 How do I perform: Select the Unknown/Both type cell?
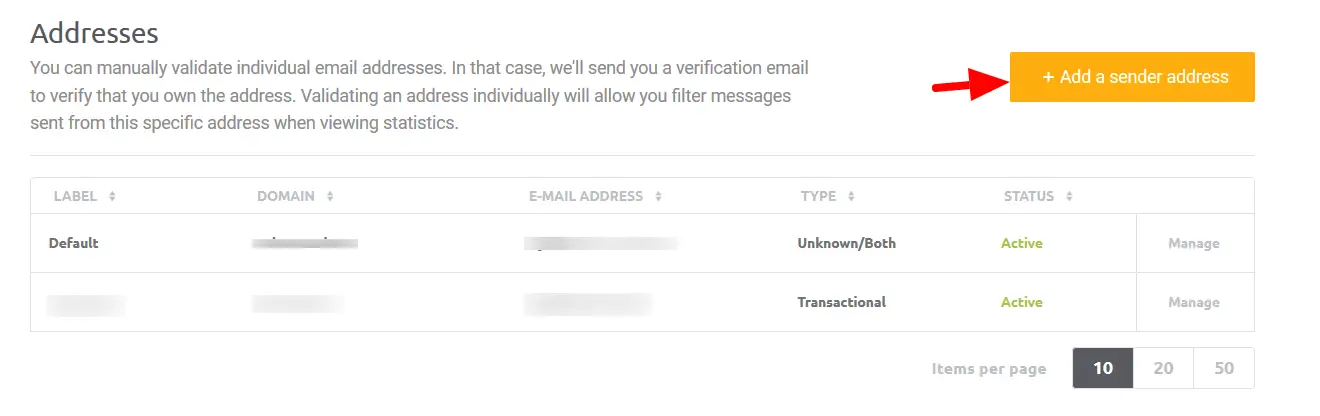tap(846, 243)
